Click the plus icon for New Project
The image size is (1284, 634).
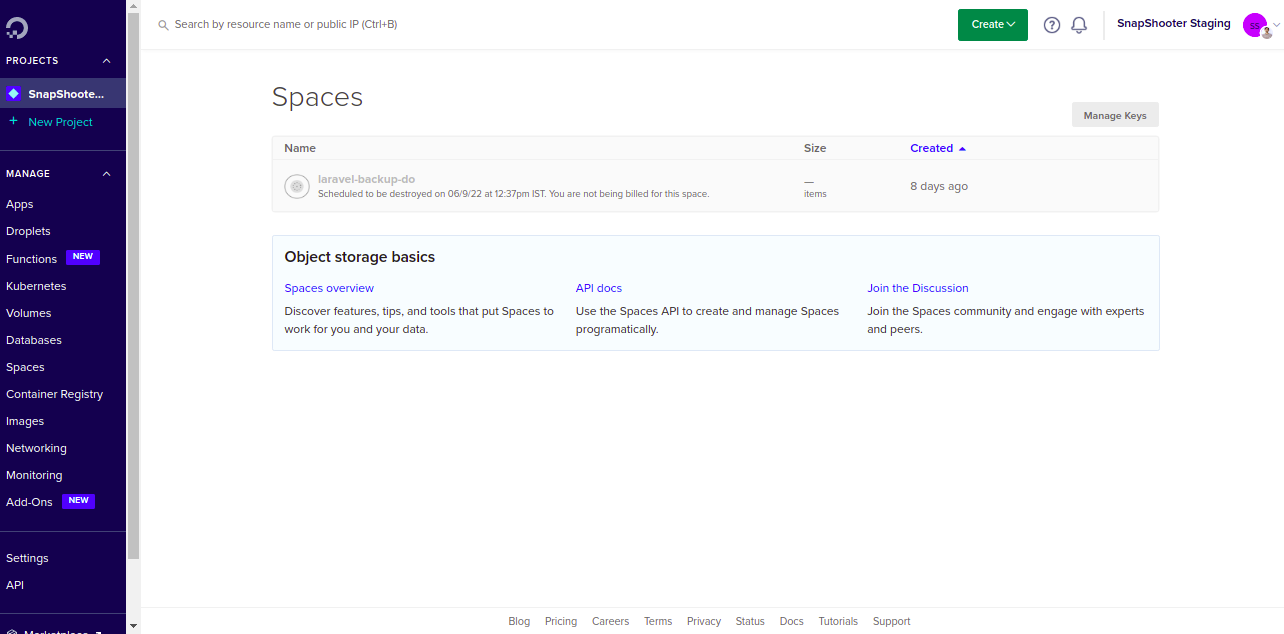13,121
